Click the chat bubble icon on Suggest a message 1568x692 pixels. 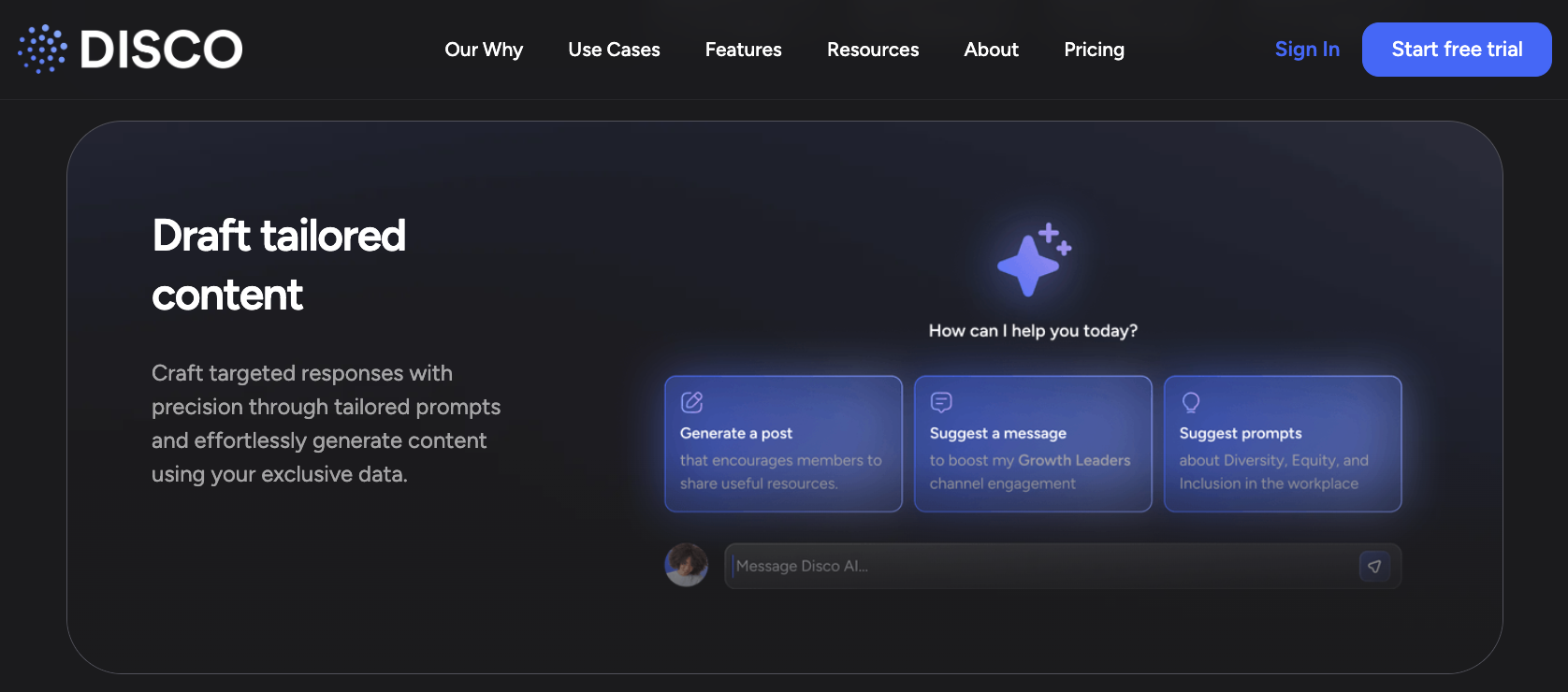(941, 402)
